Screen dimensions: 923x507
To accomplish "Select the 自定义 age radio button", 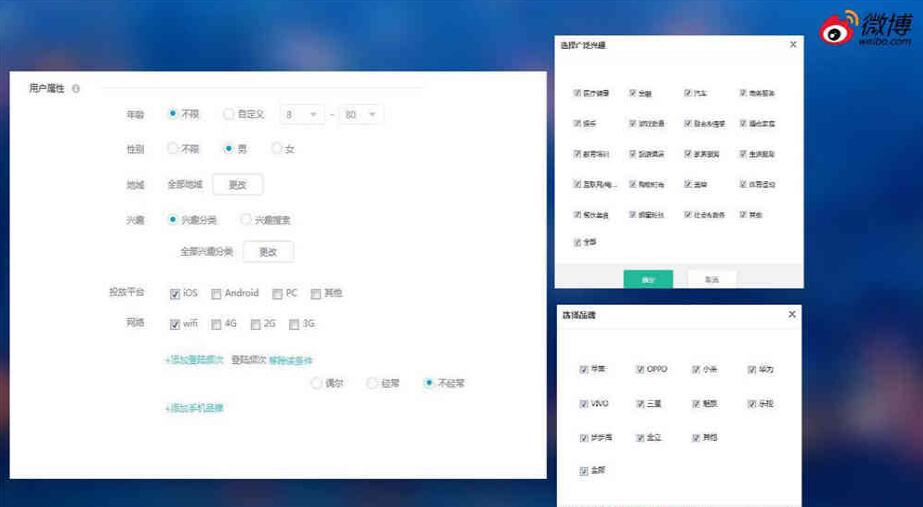I will [228, 114].
